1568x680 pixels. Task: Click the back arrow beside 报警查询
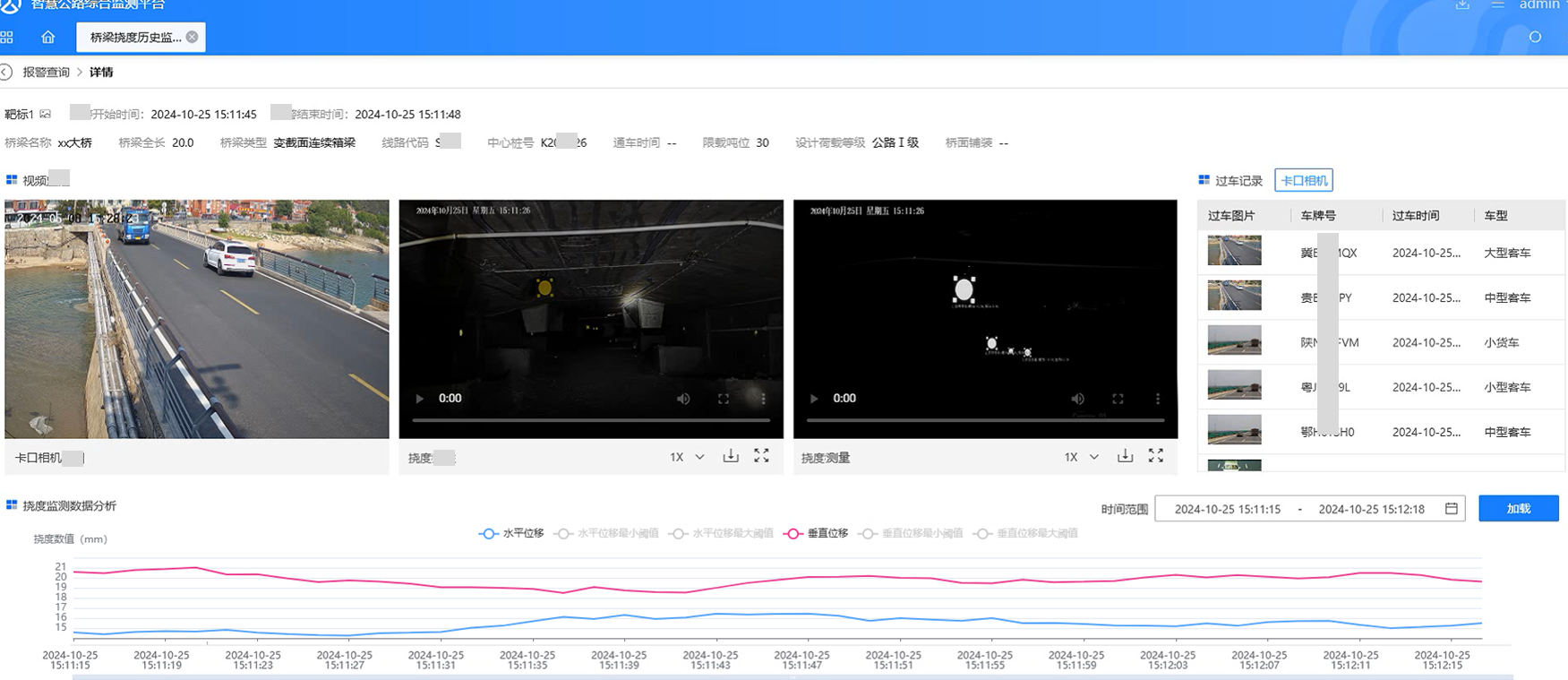[7, 73]
